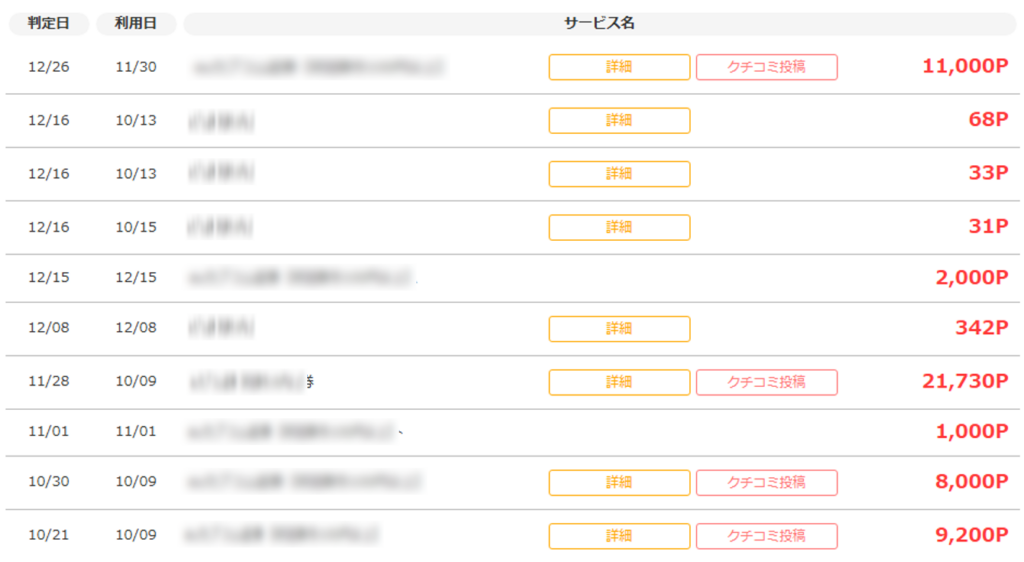The height and width of the screenshot is (562, 1024).
Task: Select the 利用日 column header
Action: 136,23
